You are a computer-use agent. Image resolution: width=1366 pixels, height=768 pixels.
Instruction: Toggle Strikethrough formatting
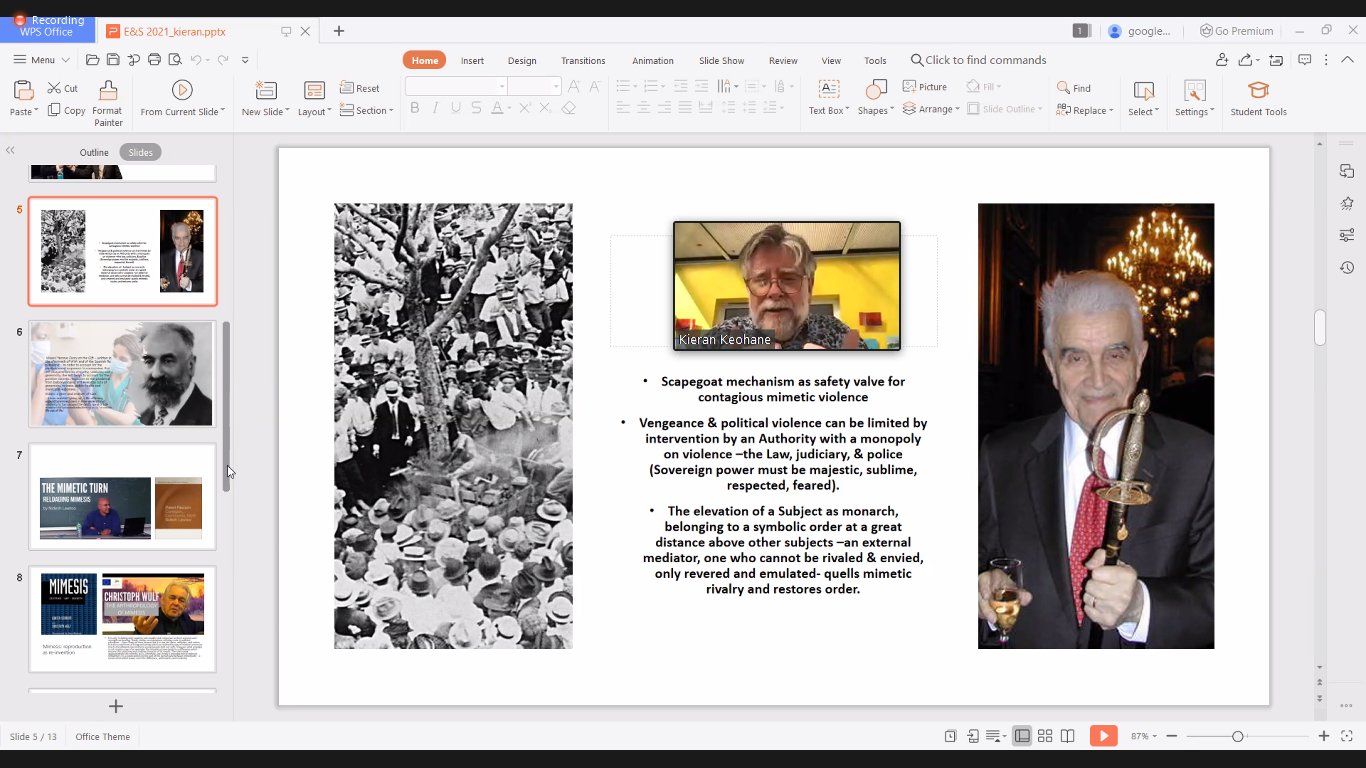click(476, 108)
